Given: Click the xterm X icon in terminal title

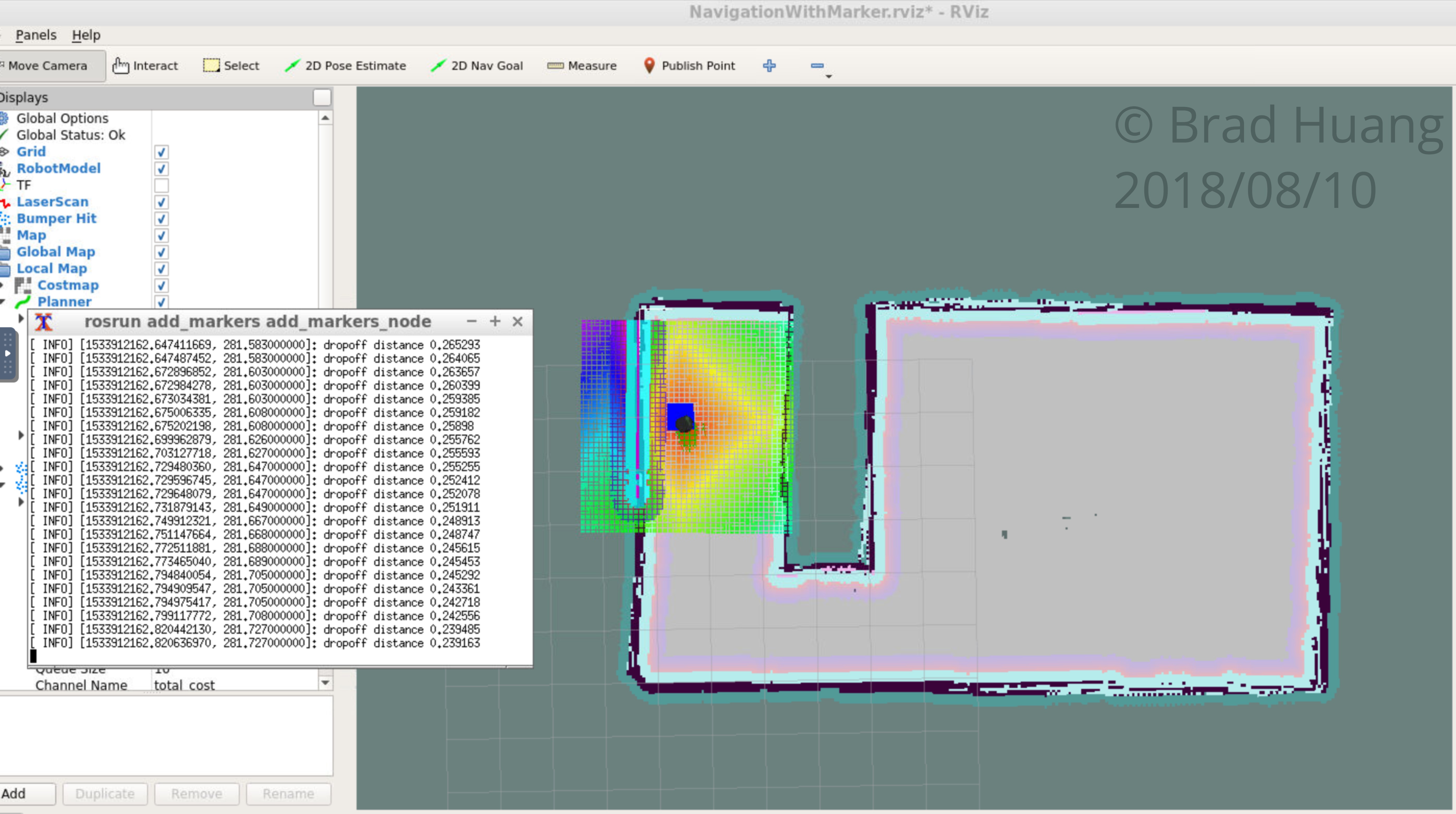Looking at the screenshot, I should (44, 322).
